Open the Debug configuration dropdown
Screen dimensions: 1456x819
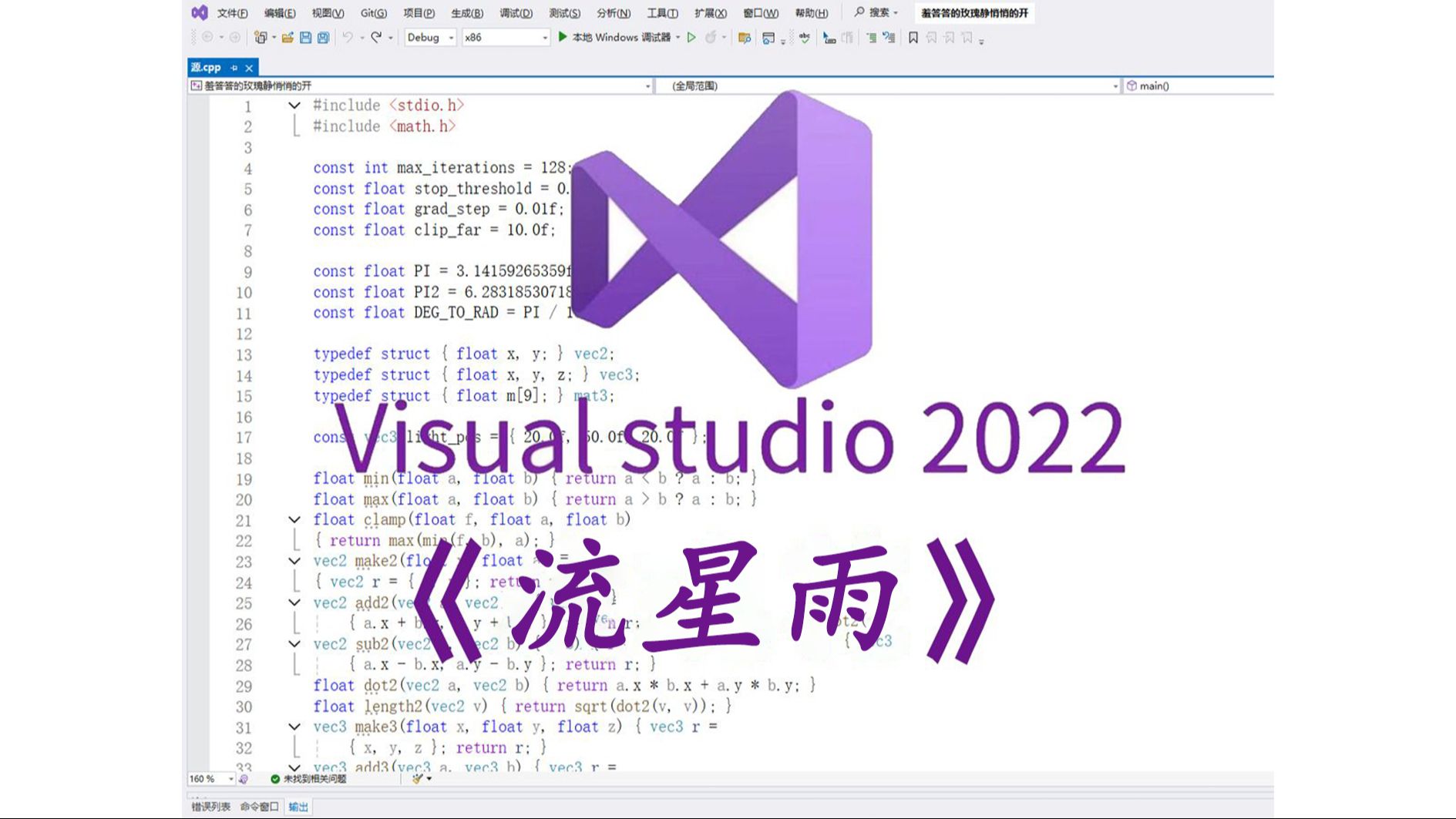[x=430, y=37]
